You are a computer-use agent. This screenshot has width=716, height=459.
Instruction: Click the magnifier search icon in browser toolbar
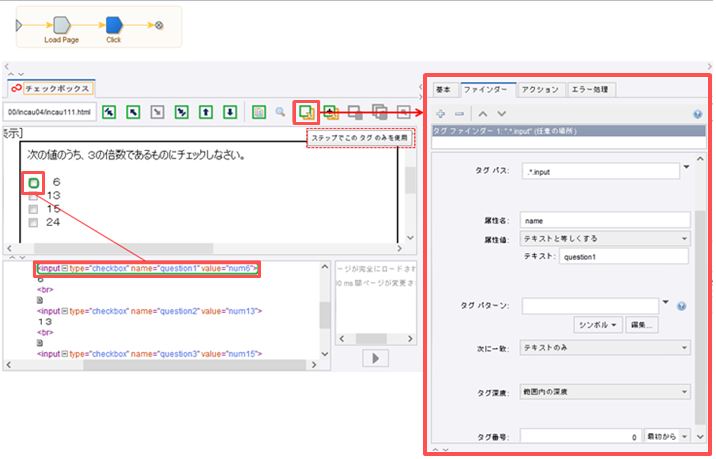pyautogui.click(x=281, y=112)
